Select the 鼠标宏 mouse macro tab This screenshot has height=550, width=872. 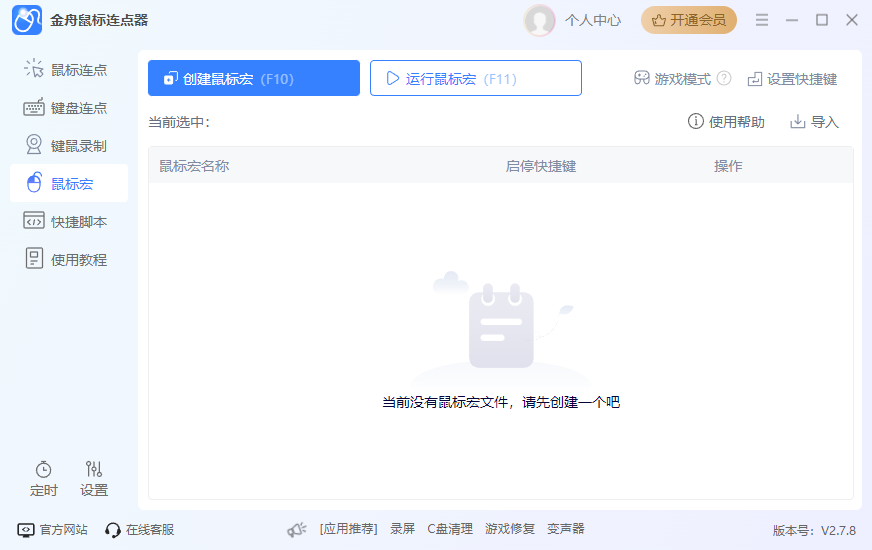point(68,184)
